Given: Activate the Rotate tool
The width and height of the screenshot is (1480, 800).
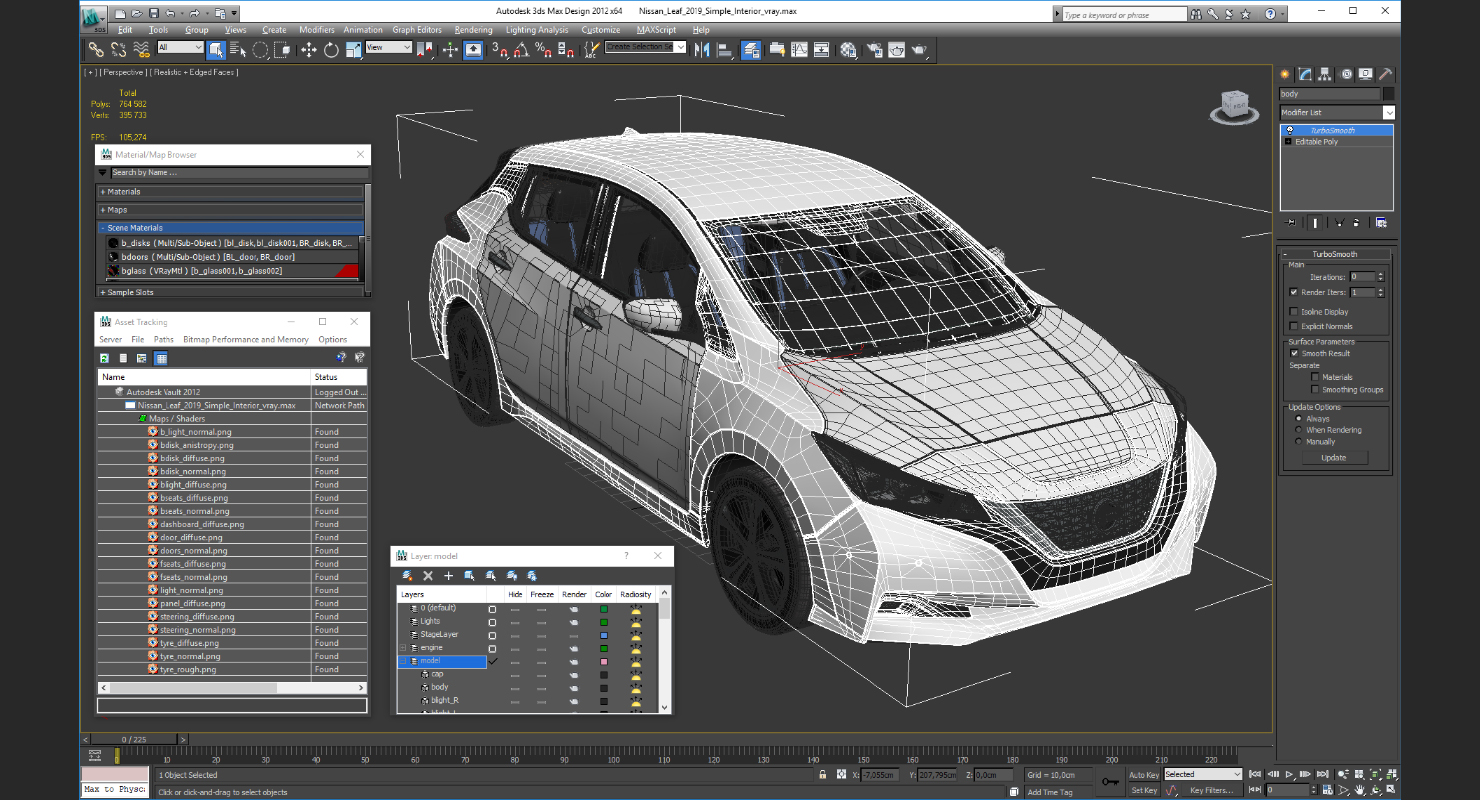Looking at the screenshot, I should tap(331, 50).
